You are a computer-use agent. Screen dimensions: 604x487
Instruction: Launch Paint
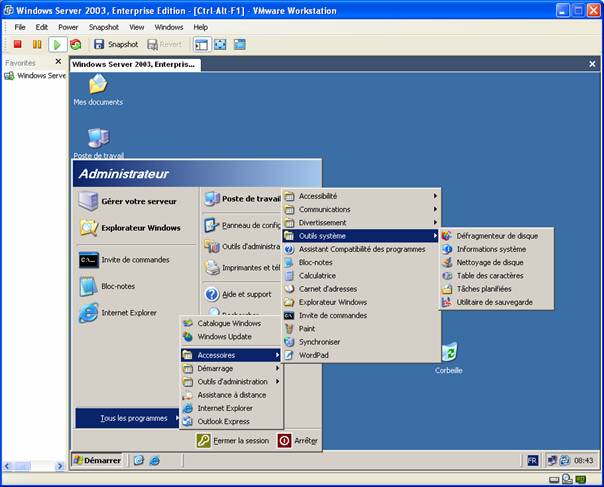(361, 329)
